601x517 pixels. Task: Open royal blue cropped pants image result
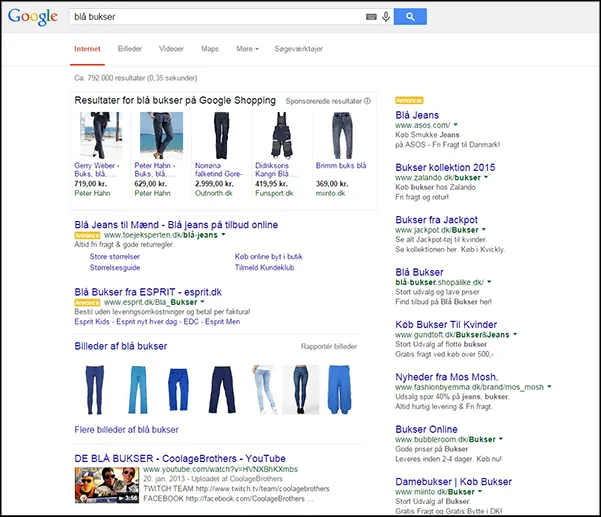pyautogui.click(x=178, y=389)
